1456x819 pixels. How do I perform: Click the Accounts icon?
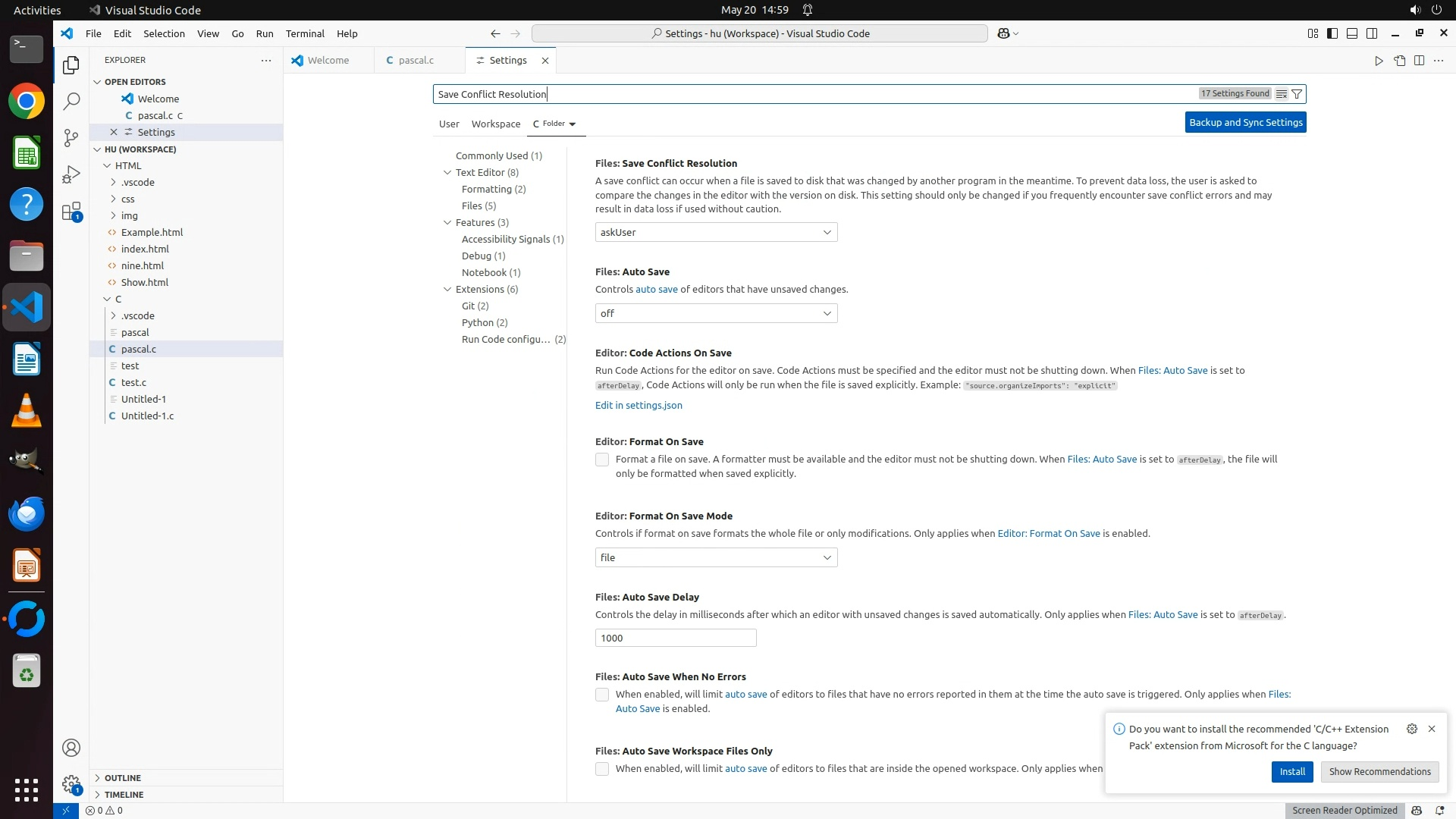click(71, 748)
